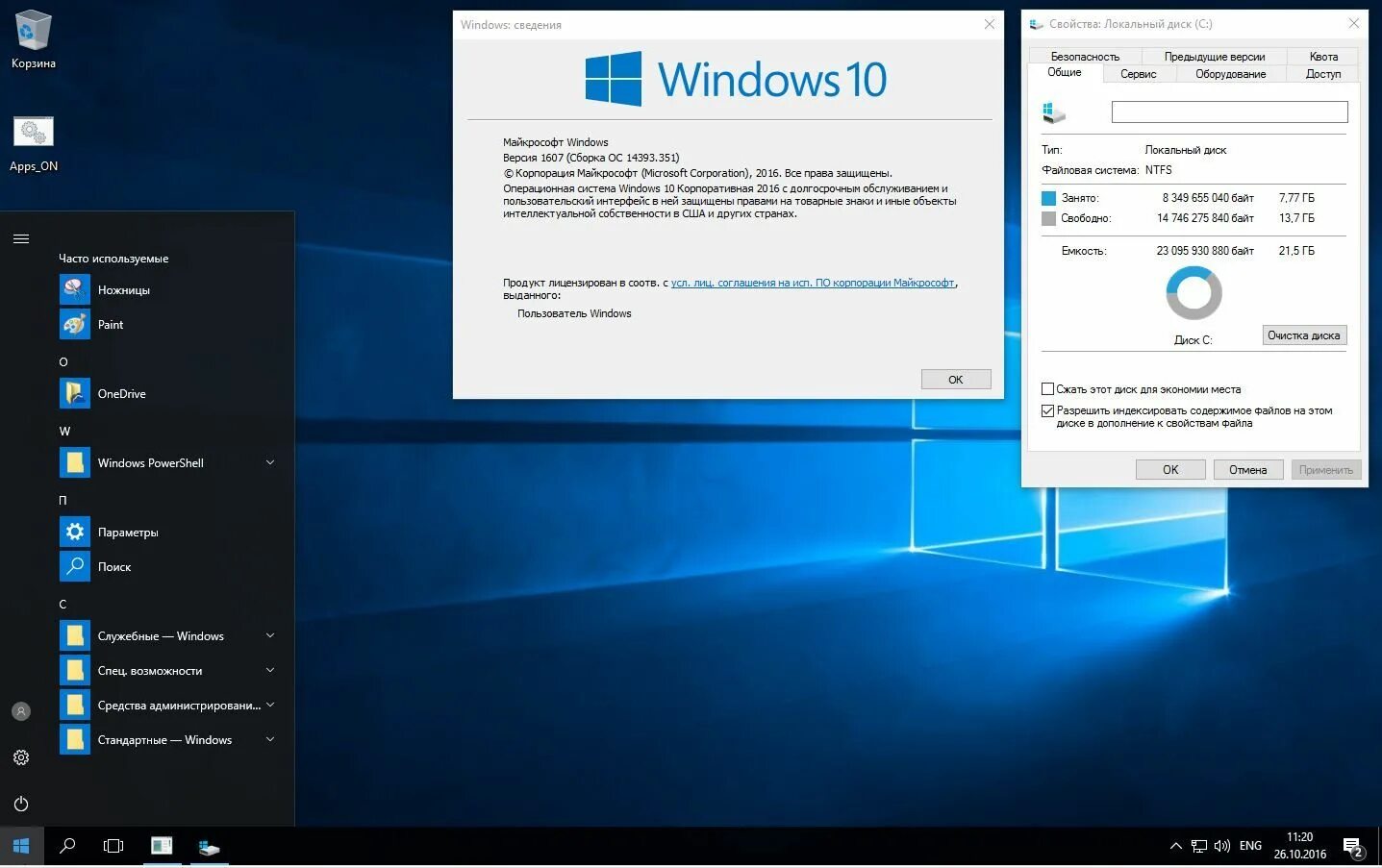Viewport: 1382px width, 868px height.
Task: Close the Свойства: Локальный диск window
Action: click(1354, 23)
